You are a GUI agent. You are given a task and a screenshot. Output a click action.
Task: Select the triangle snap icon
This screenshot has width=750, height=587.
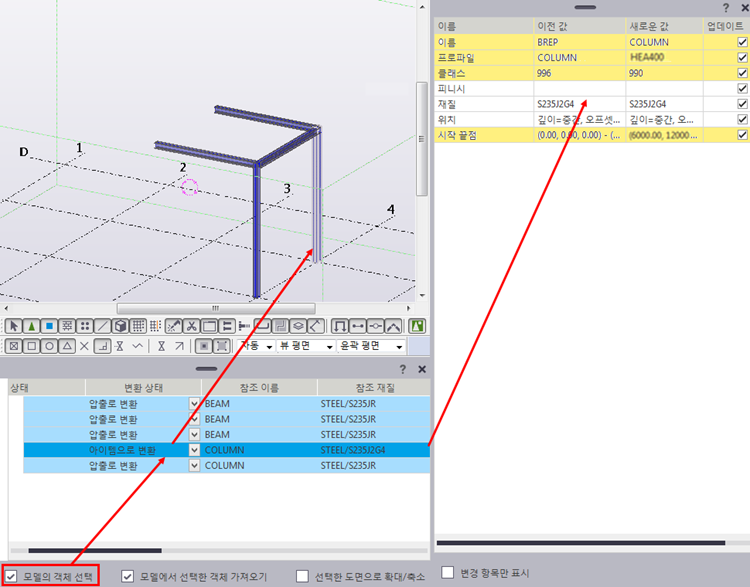66,346
